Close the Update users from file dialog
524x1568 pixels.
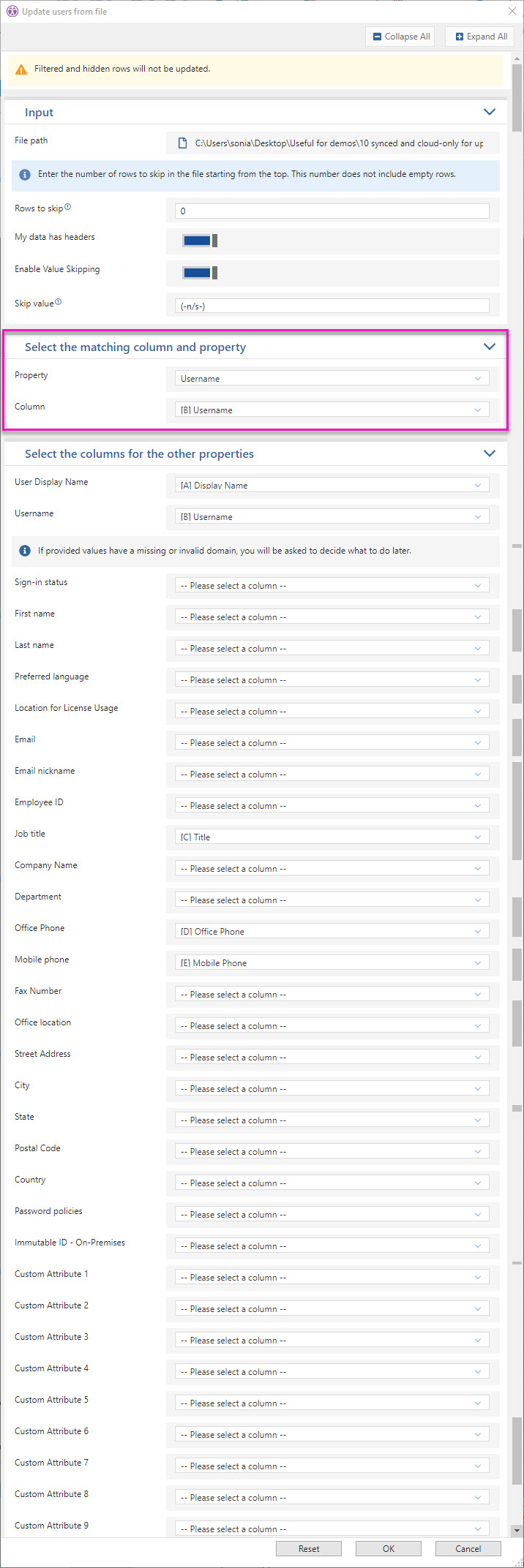click(512, 12)
